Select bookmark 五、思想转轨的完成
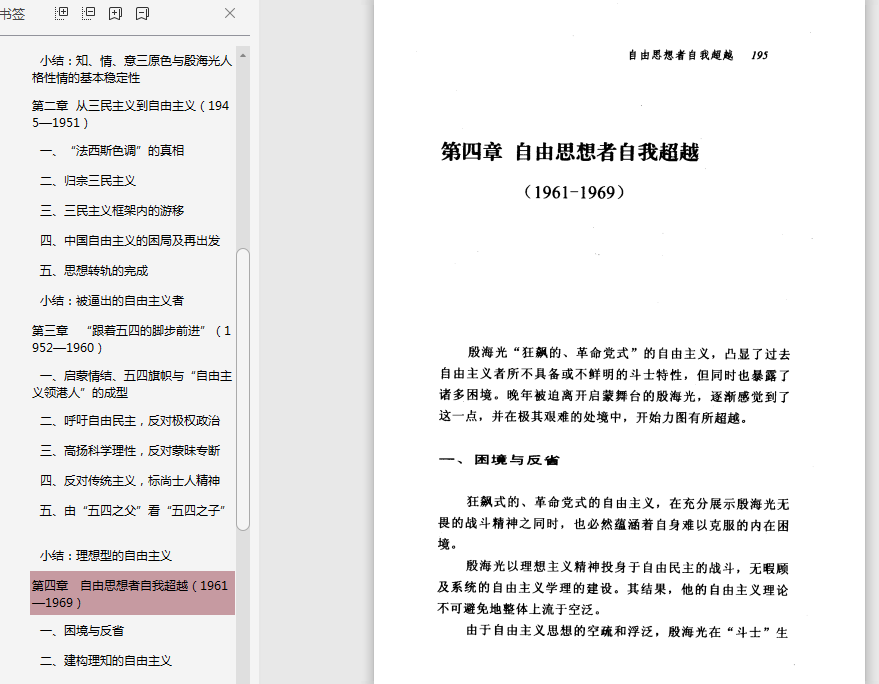 pyautogui.click(x=94, y=271)
